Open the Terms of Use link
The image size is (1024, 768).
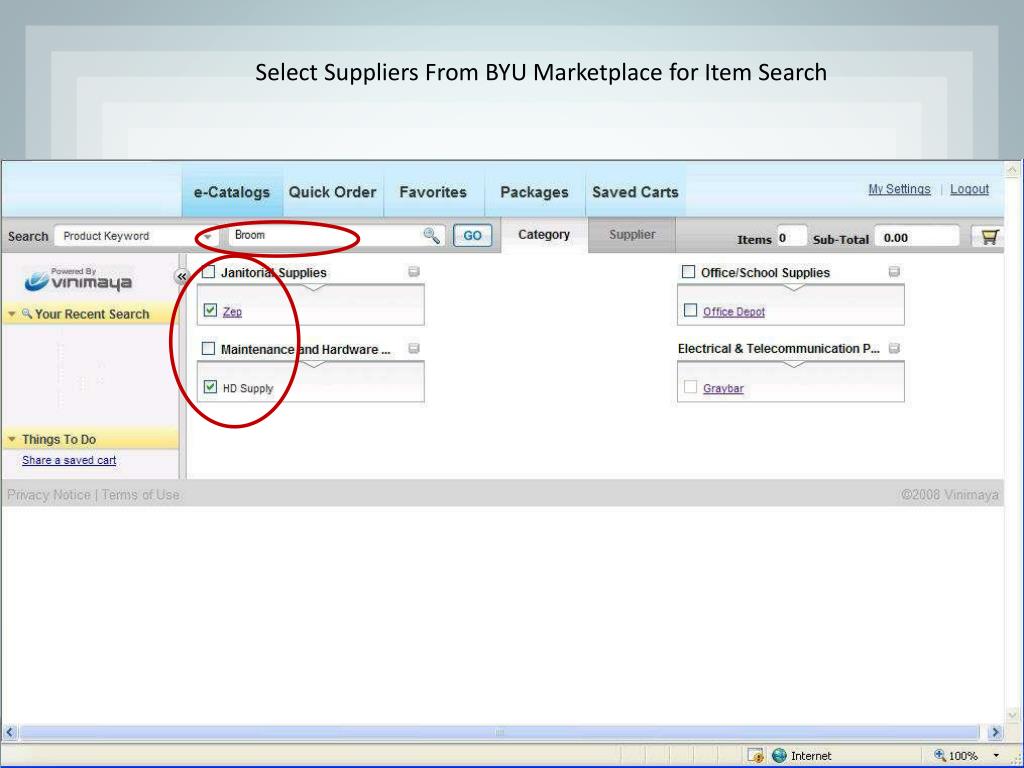[140, 494]
